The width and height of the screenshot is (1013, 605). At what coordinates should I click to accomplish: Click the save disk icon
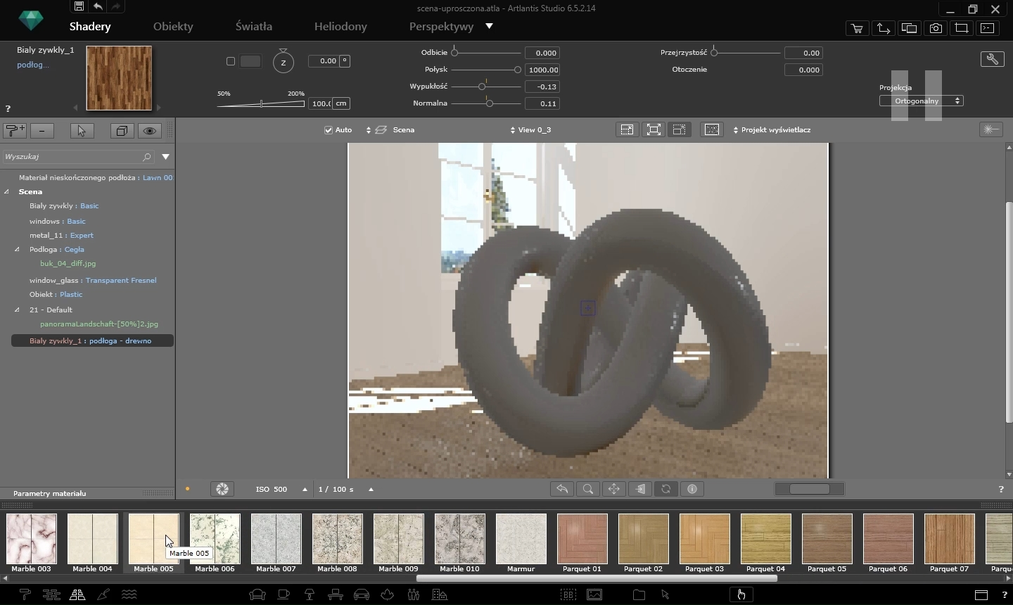click(x=78, y=7)
